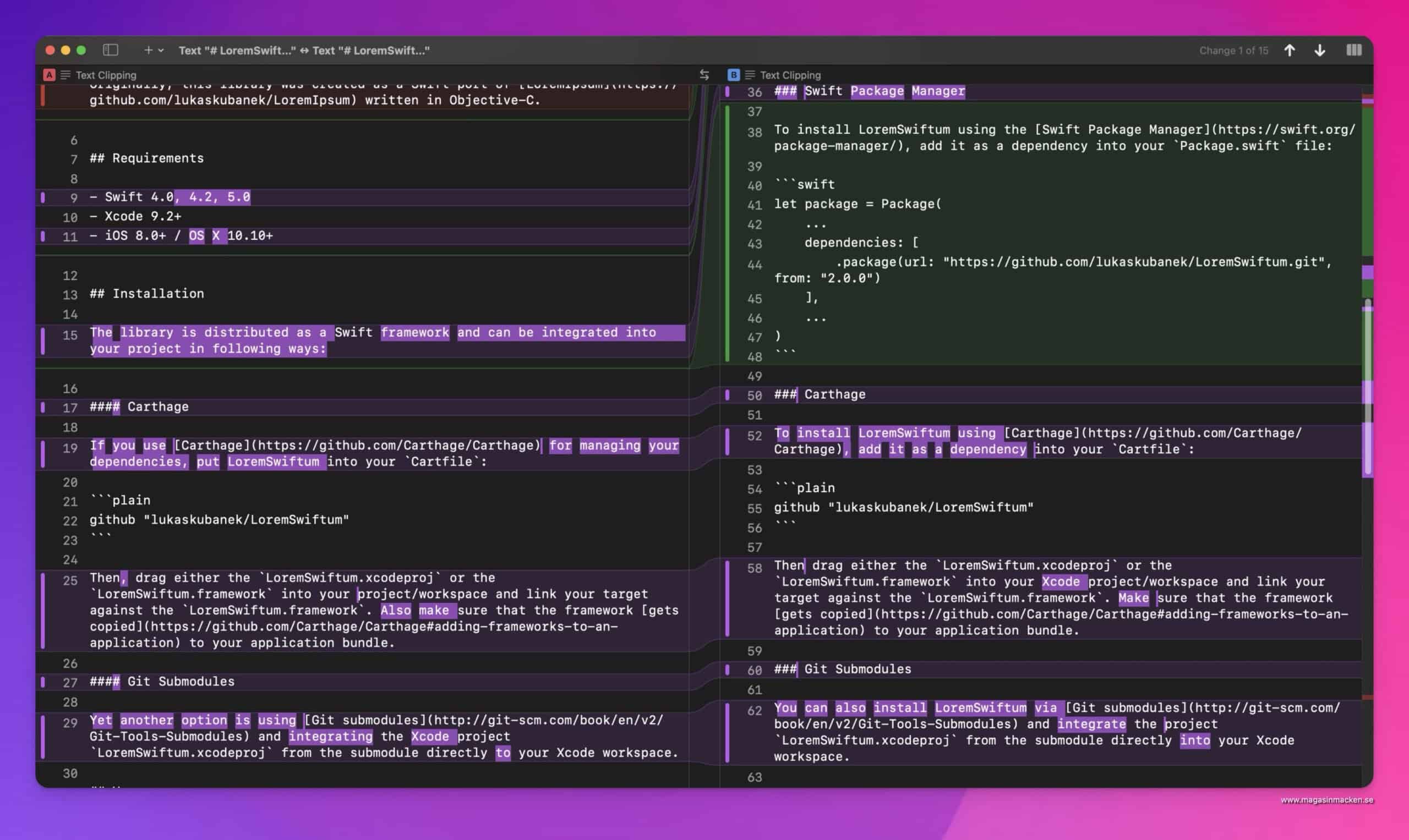Click the red A badge of left pane
The height and width of the screenshot is (840, 1409).
click(x=50, y=75)
